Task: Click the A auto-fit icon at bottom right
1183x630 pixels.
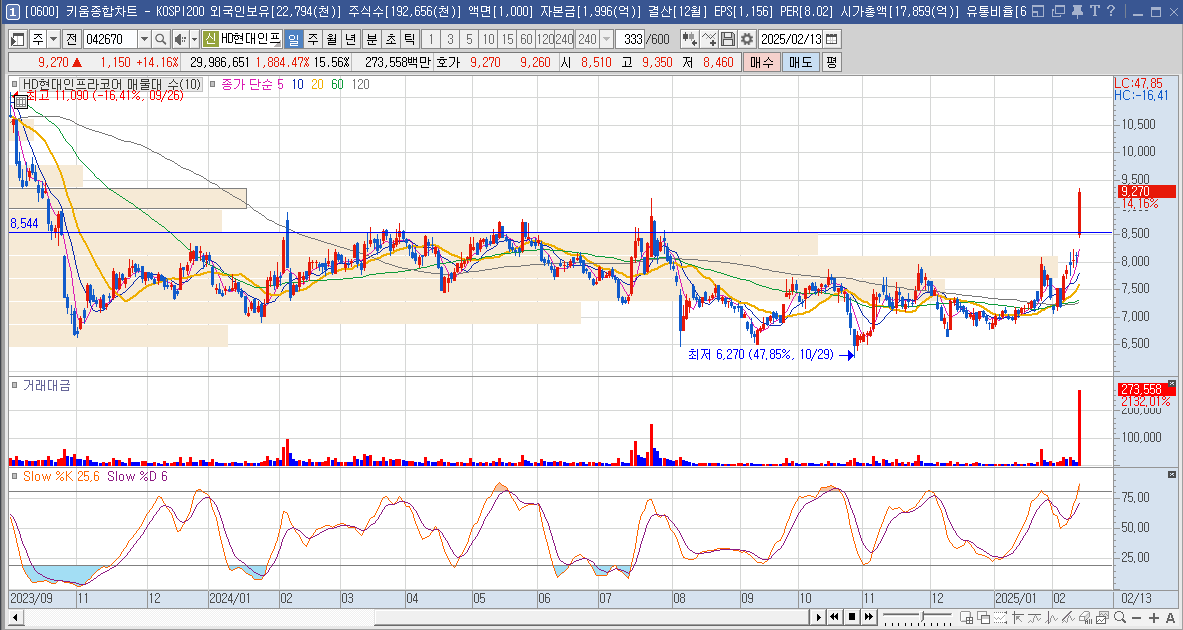Action: pyautogui.click(x=1171, y=617)
